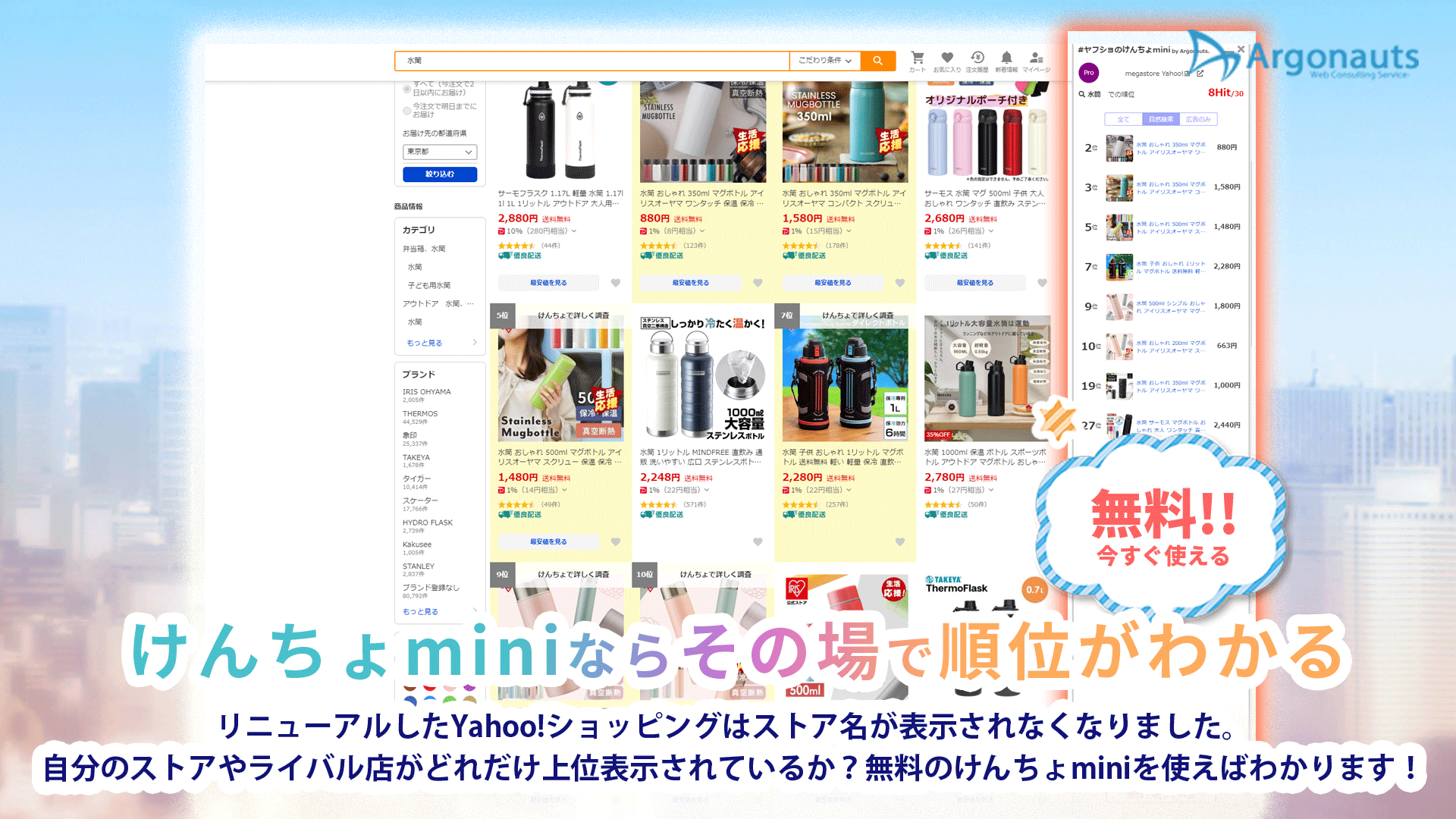The width and height of the screenshot is (1456, 819).
Task: Select the 弁当箱、水筒 category
Action: tap(424, 249)
